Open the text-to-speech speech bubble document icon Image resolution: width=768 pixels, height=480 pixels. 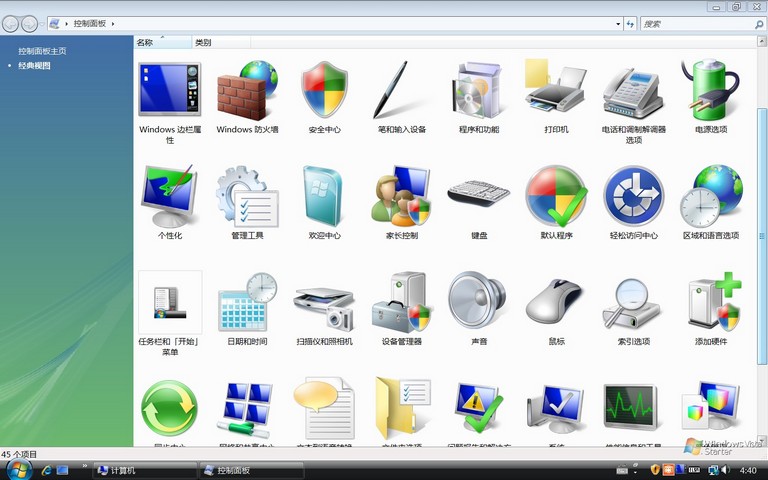click(x=323, y=408)
